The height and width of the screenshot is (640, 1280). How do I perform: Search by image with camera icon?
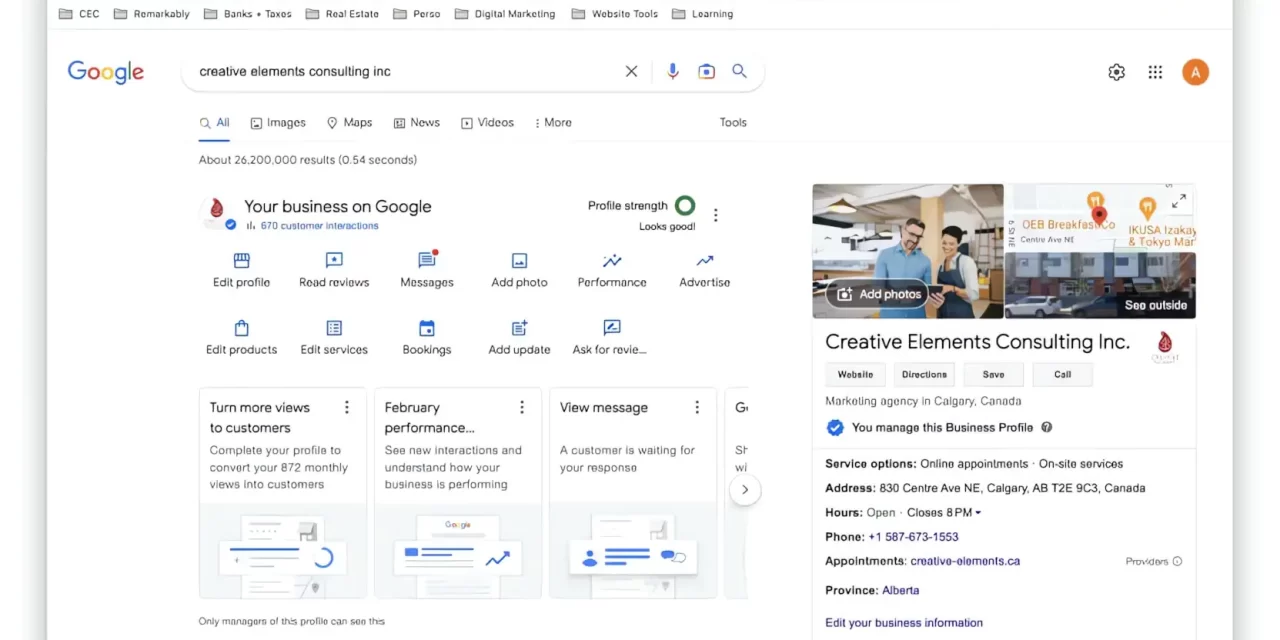(707, 71)
